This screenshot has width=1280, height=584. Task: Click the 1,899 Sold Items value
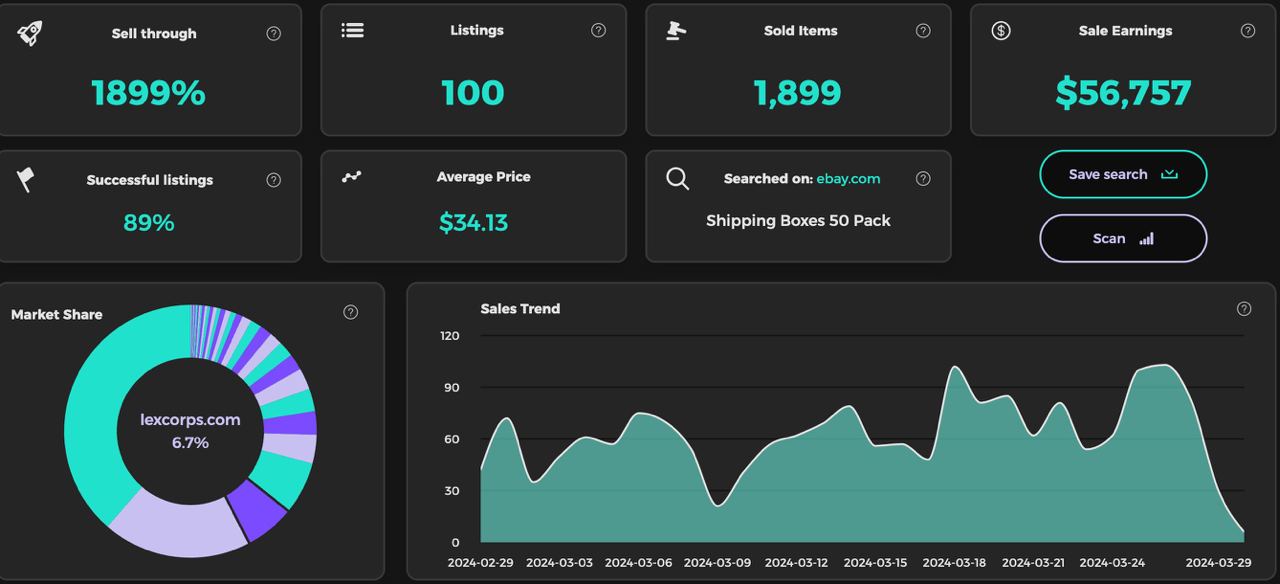(x=797, y=93)
